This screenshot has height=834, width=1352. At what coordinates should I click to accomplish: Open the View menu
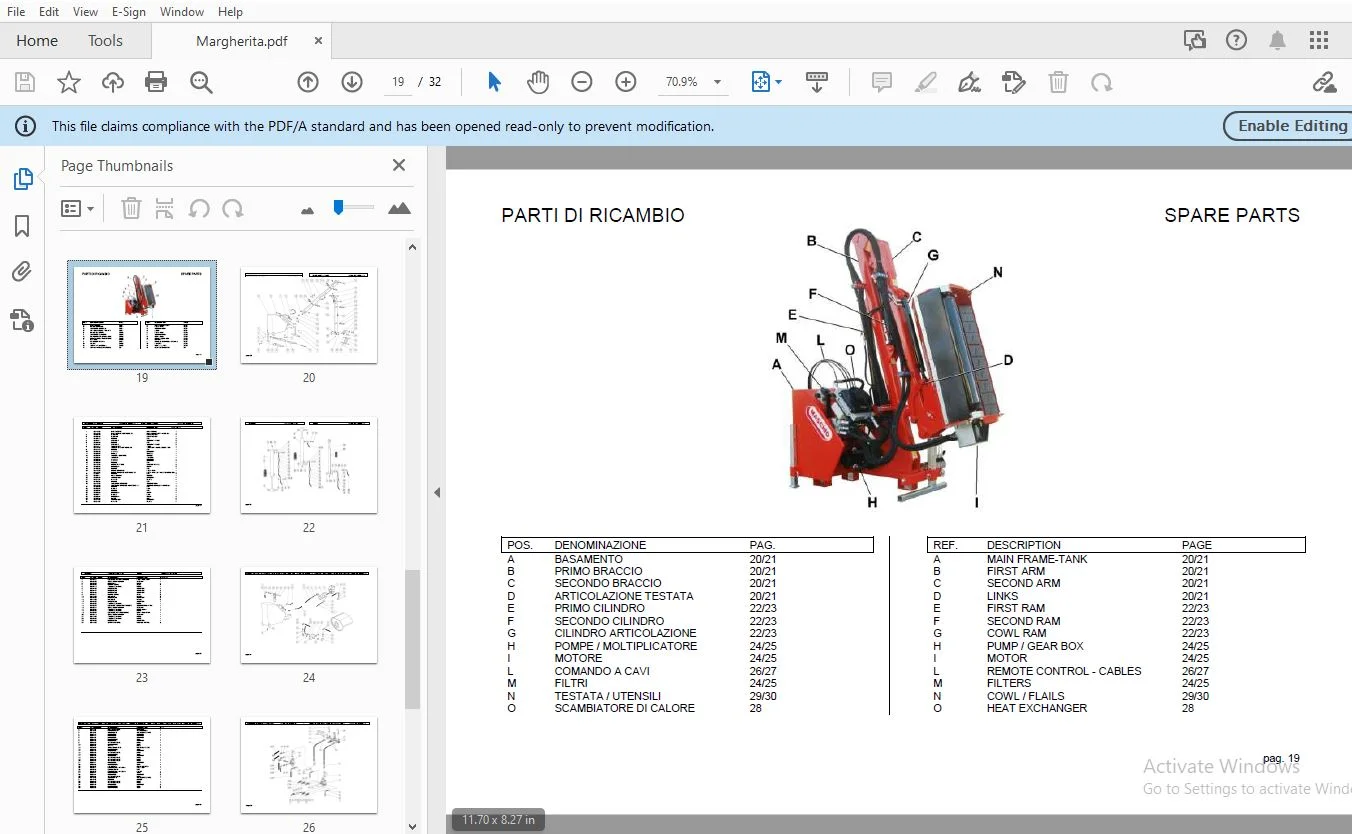click(86, 11)
